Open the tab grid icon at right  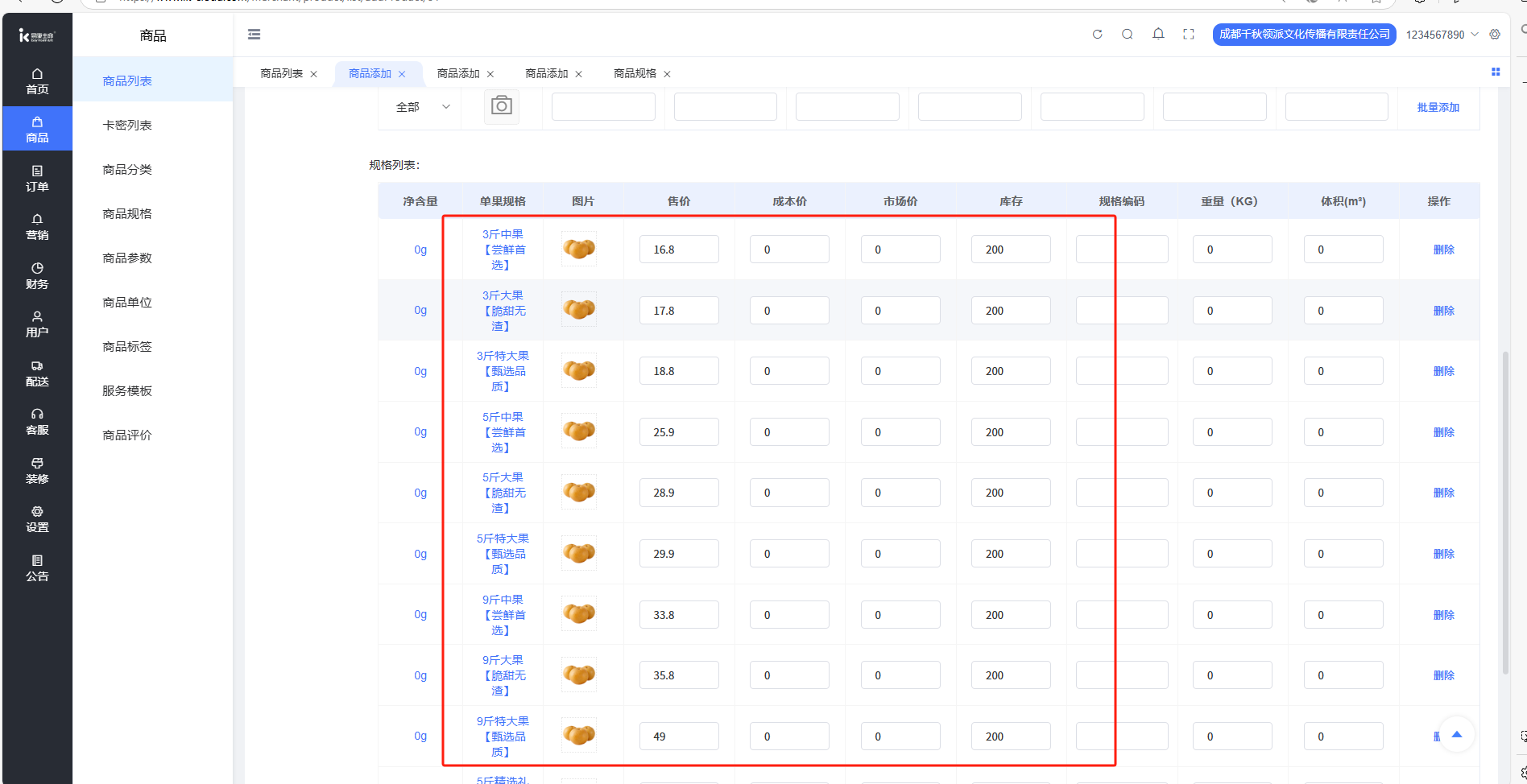click(x=1496, y=72)
